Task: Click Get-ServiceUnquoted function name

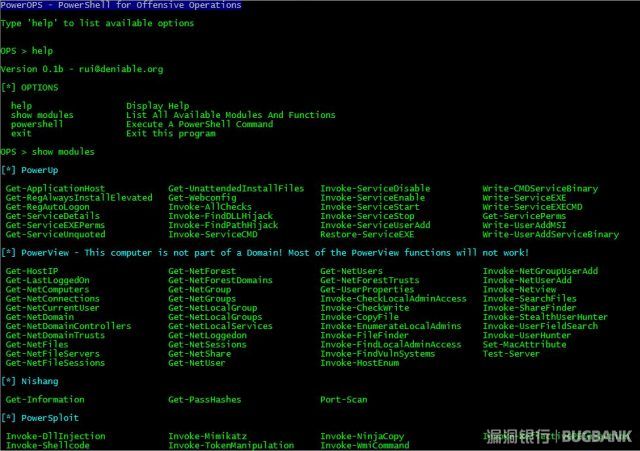Action: (55, 234)
